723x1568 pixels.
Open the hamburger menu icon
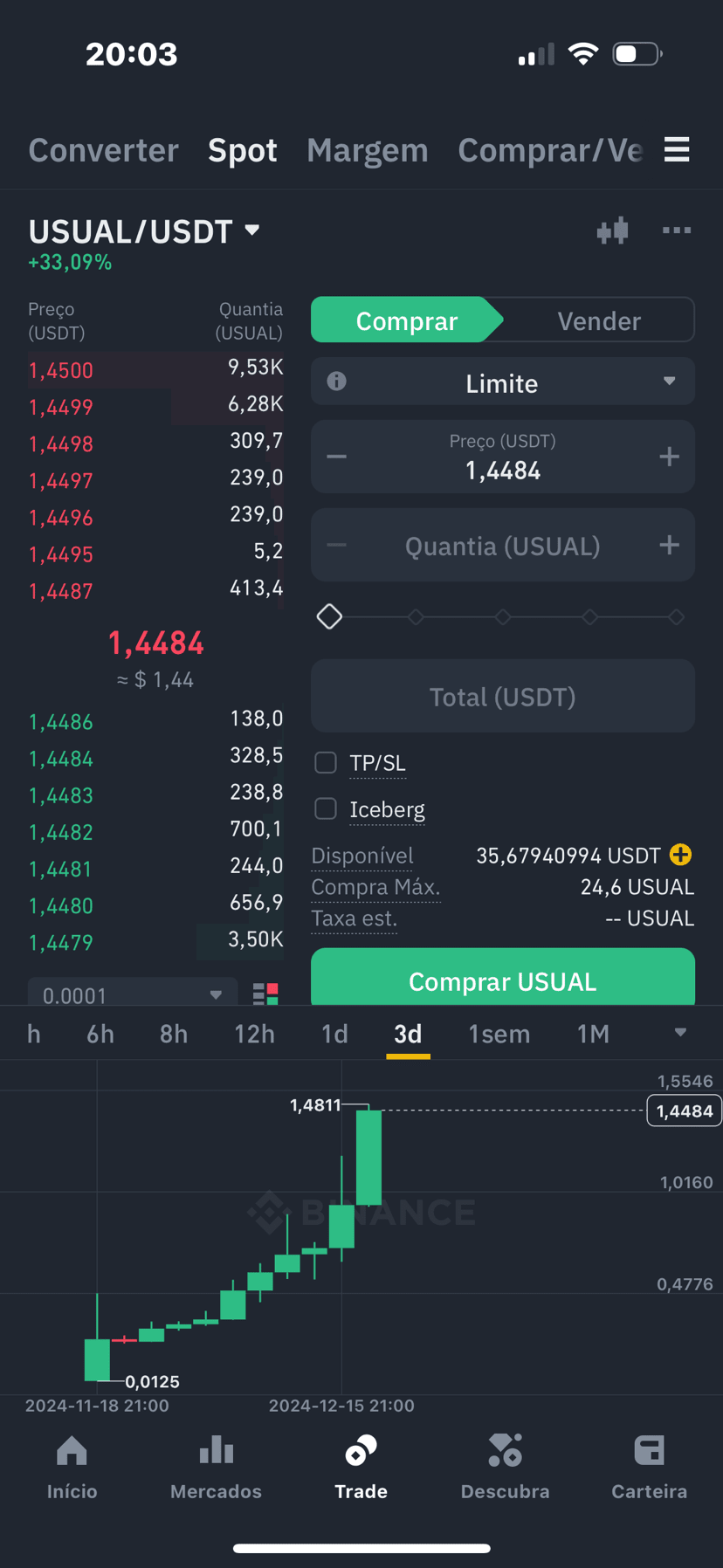click(677, 150)
